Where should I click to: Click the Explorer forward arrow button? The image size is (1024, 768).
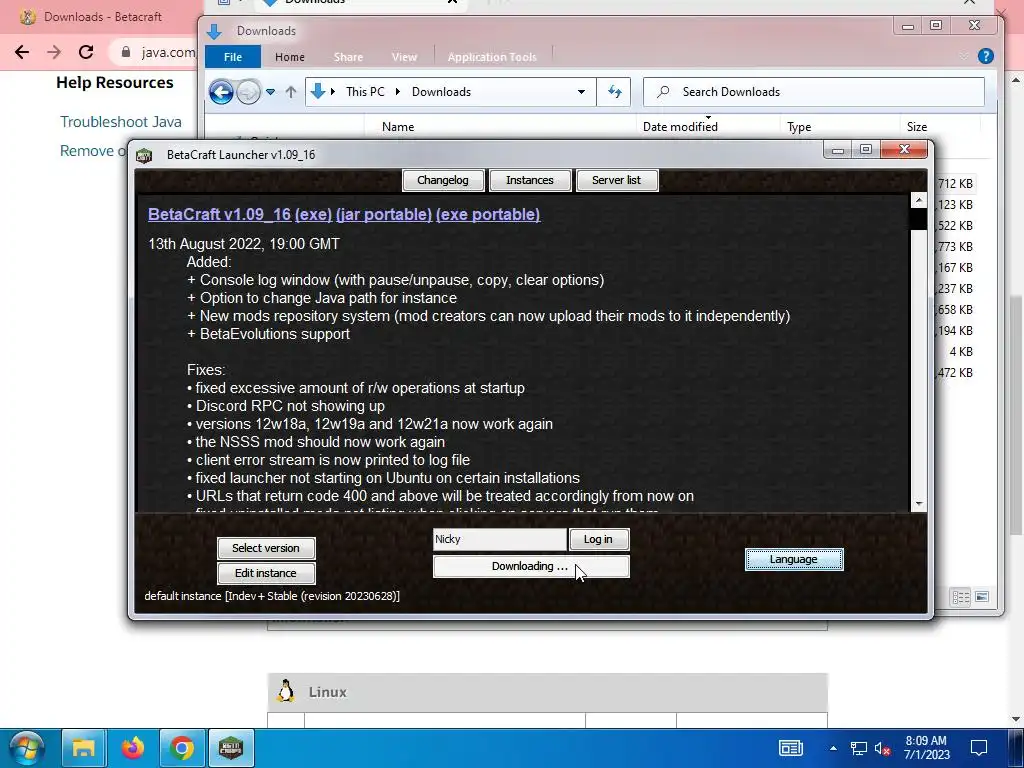point(248,92)
